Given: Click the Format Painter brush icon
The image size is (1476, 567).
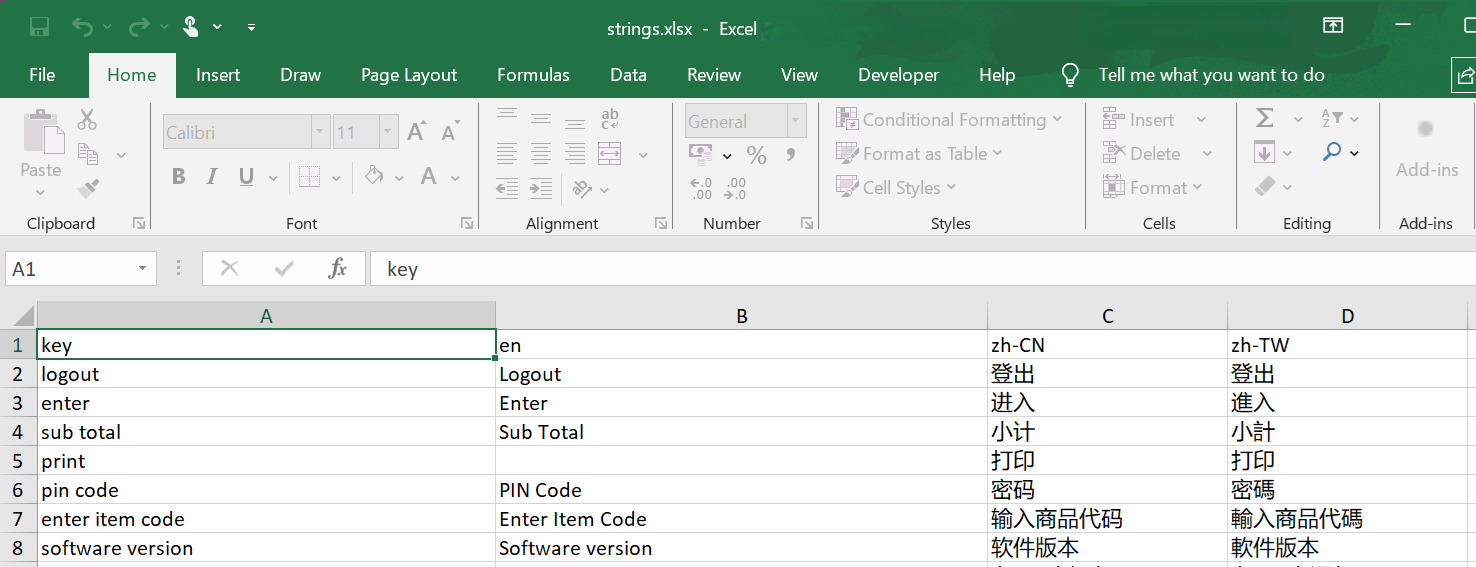Looking at the screenshot, I should click(88, 188).
